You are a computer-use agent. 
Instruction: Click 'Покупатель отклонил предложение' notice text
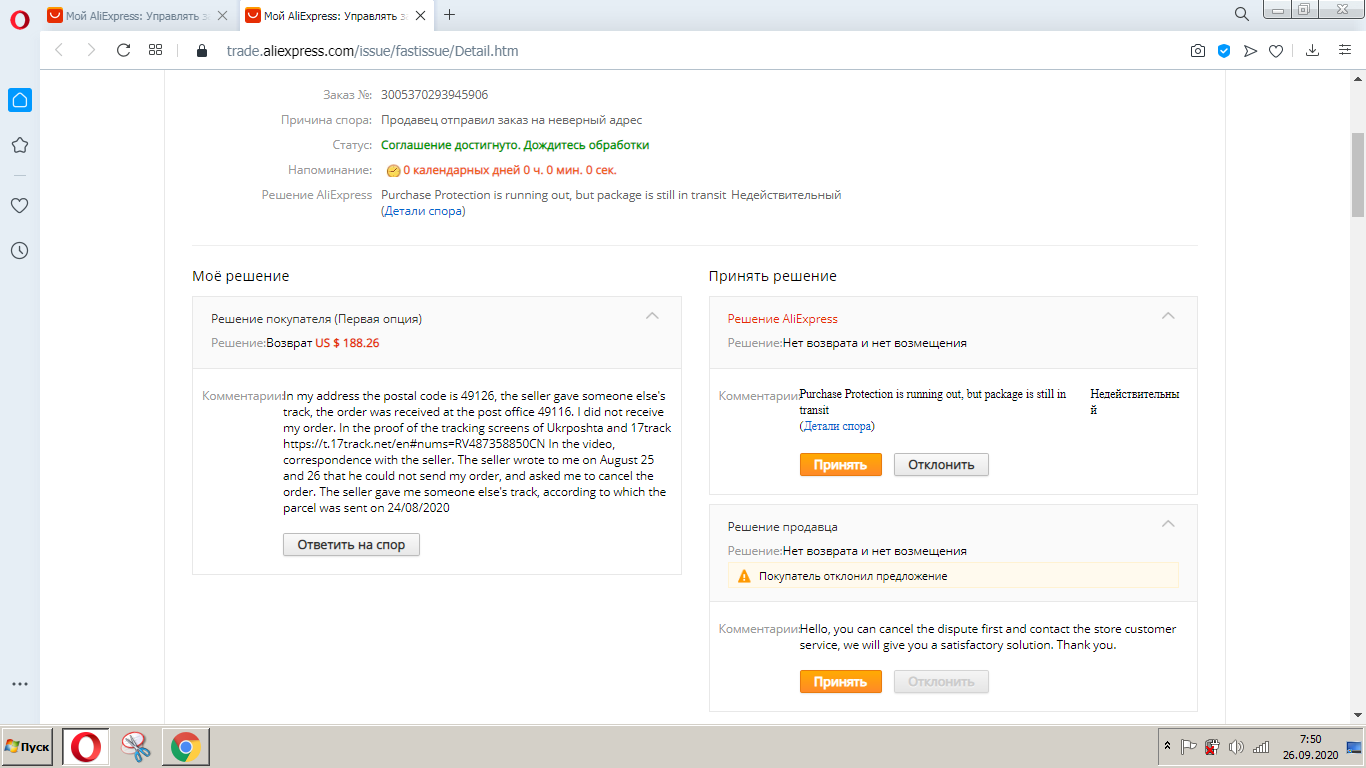[x=853, y=576]
